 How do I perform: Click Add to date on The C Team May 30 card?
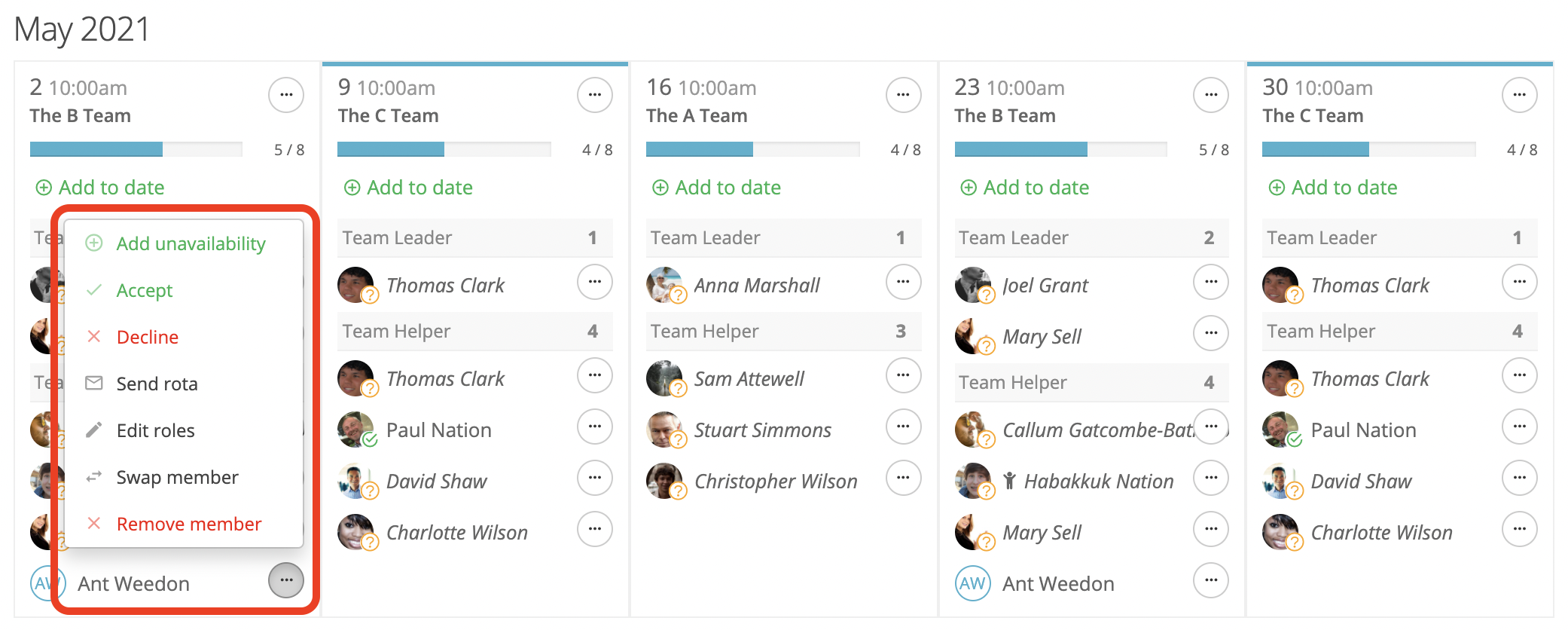click(x=1332, y=188)
